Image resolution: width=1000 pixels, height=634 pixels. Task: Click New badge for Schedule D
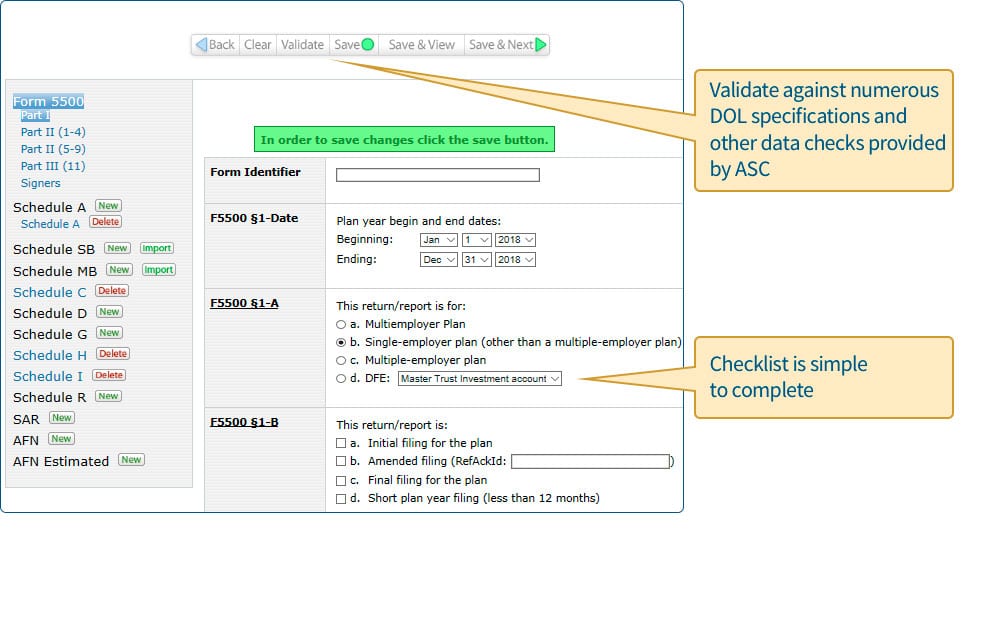(109, 311)
